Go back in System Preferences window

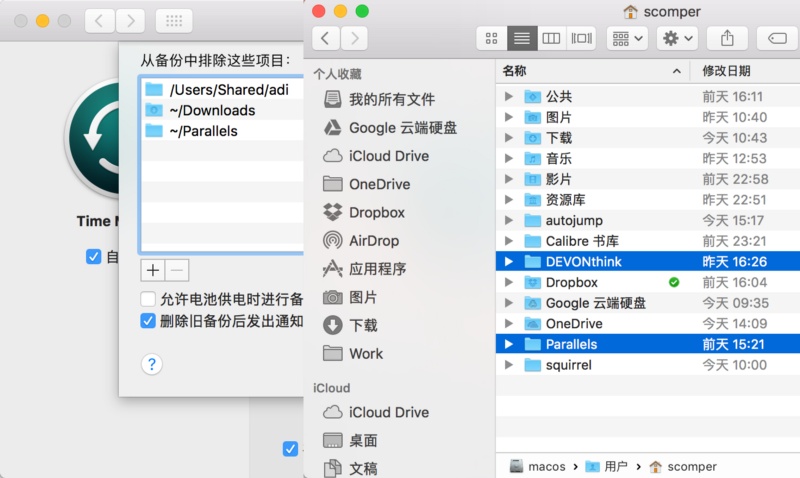pyautogui.click(x=99, y=21)
